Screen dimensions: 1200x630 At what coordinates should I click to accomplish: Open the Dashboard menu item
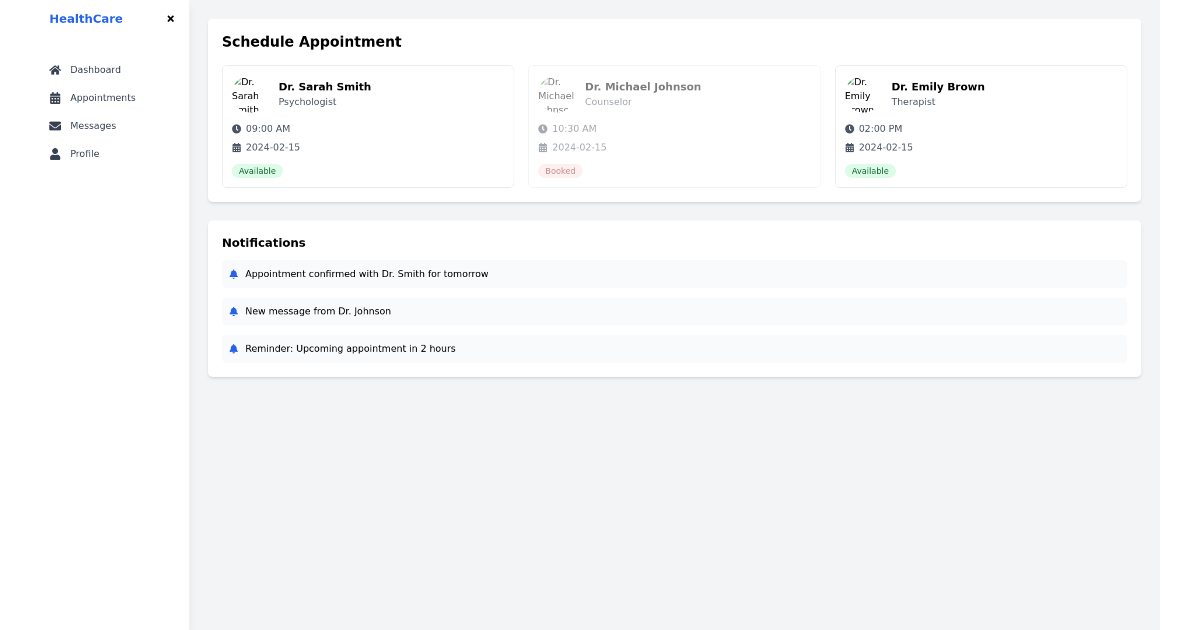[x=95, y=70]
